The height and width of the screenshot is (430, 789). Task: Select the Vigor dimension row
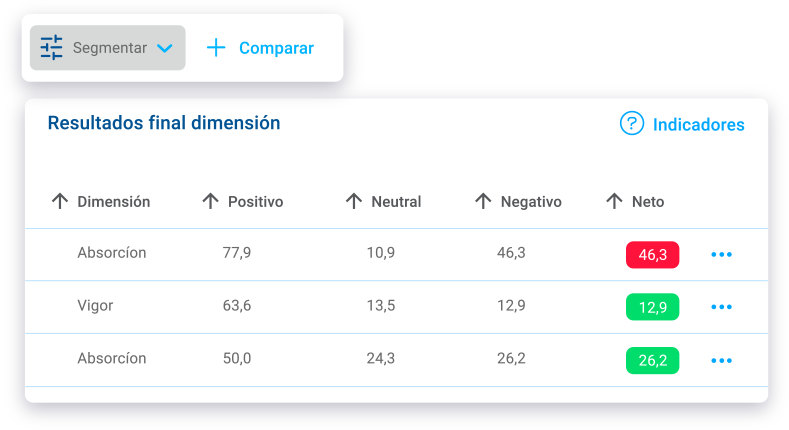tap(397, 307)
